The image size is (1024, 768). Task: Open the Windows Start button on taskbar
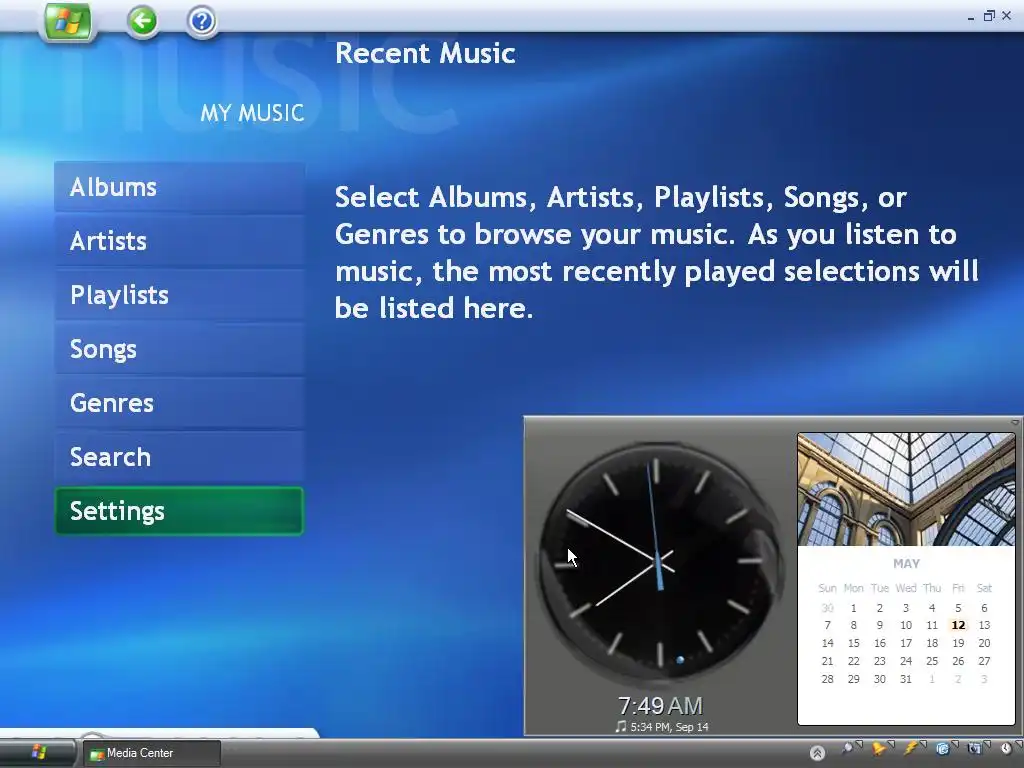(38, 753)
